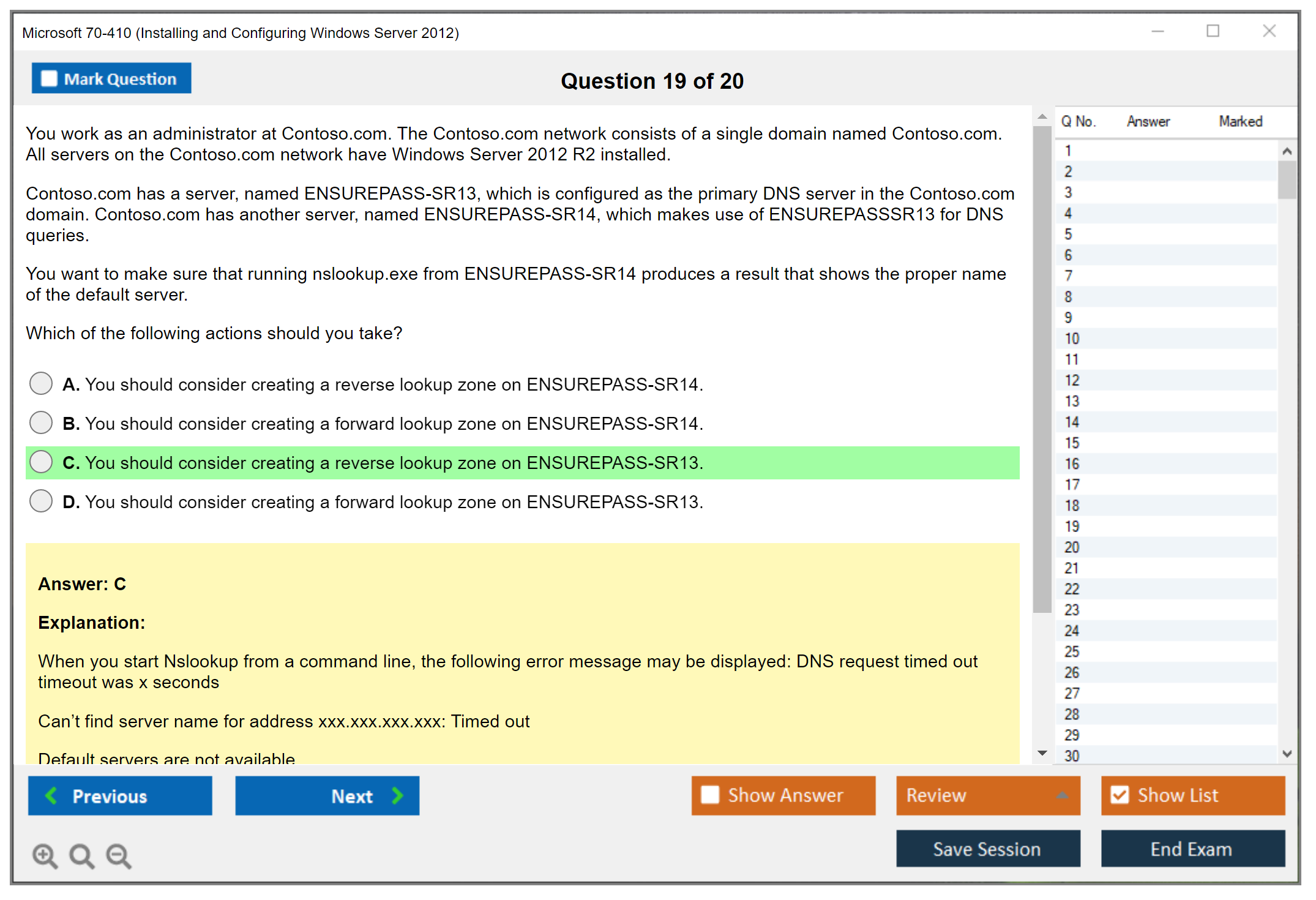
Task: Click the zoom in magnifier icon
Action: 45,855
